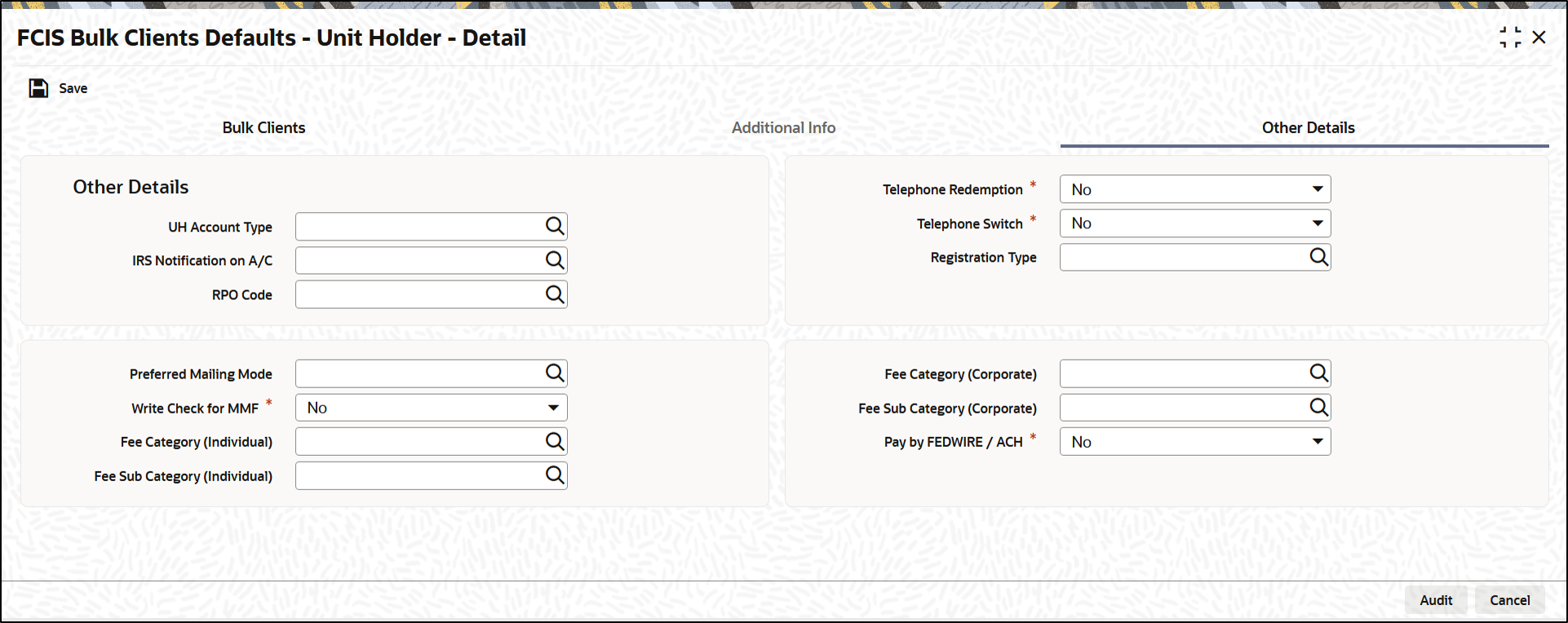1568x623 pixels.
Task: Open lookup search for Registration Type
Action: coord(1319,258)
